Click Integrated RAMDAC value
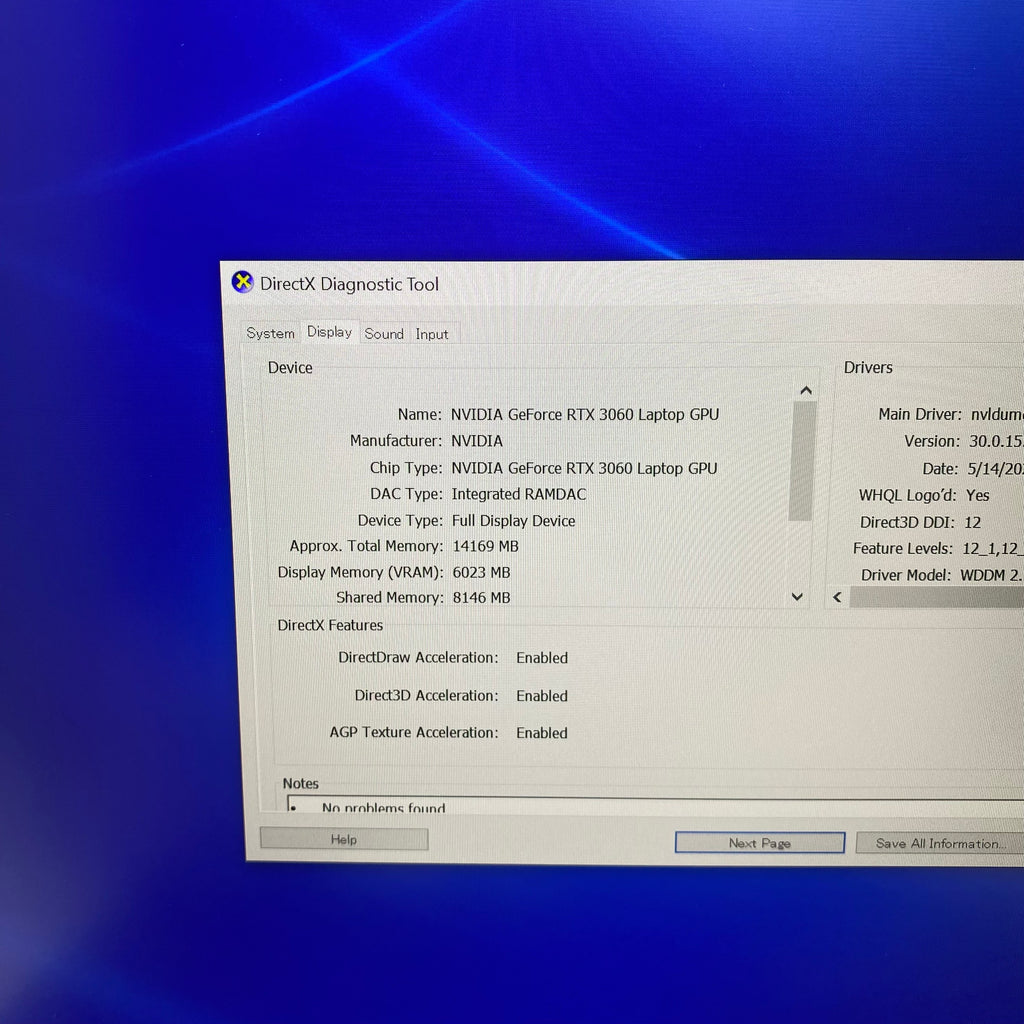This screenshot has height=1024, width=1024. point(519,494)
